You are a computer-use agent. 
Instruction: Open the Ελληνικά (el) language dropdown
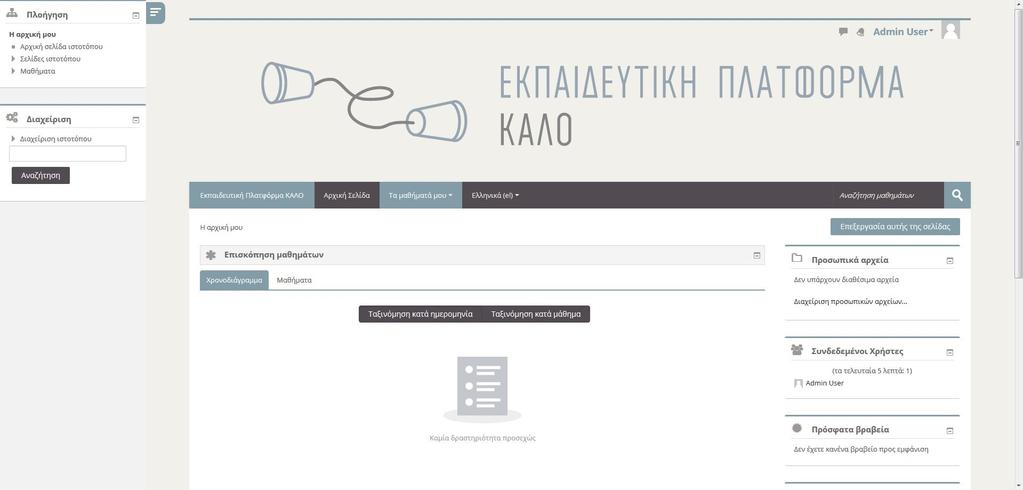[495, 195]
